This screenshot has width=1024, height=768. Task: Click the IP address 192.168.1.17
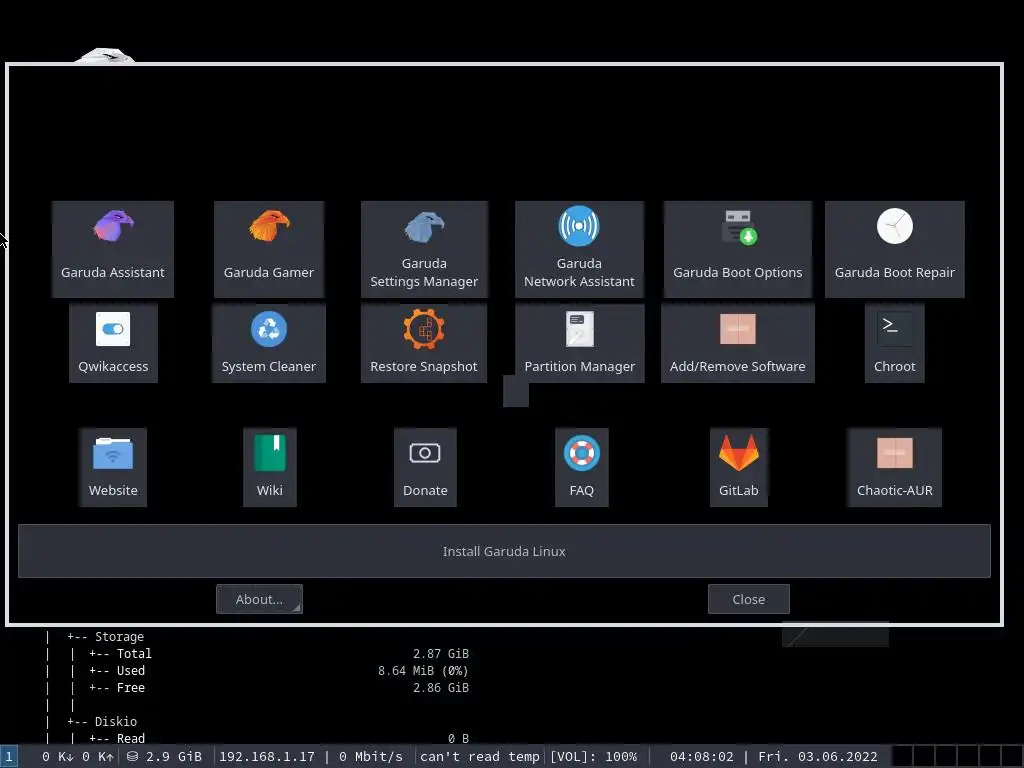tap(266, 756)
